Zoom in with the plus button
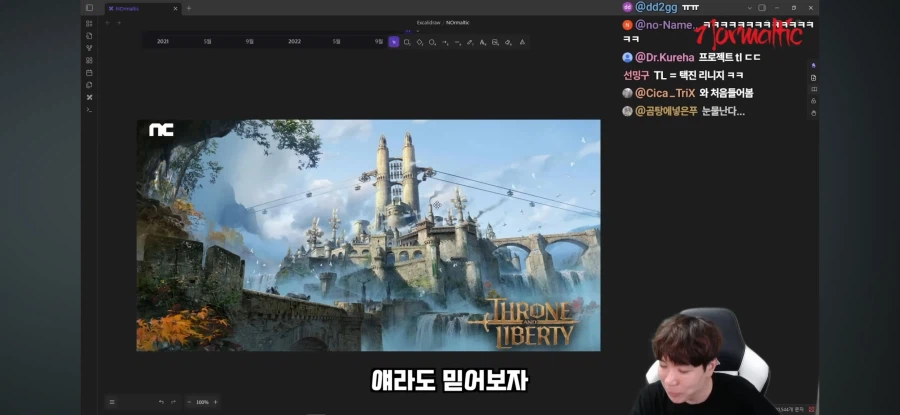The height and width of the screenshot is (415, 900). [215, 402]
